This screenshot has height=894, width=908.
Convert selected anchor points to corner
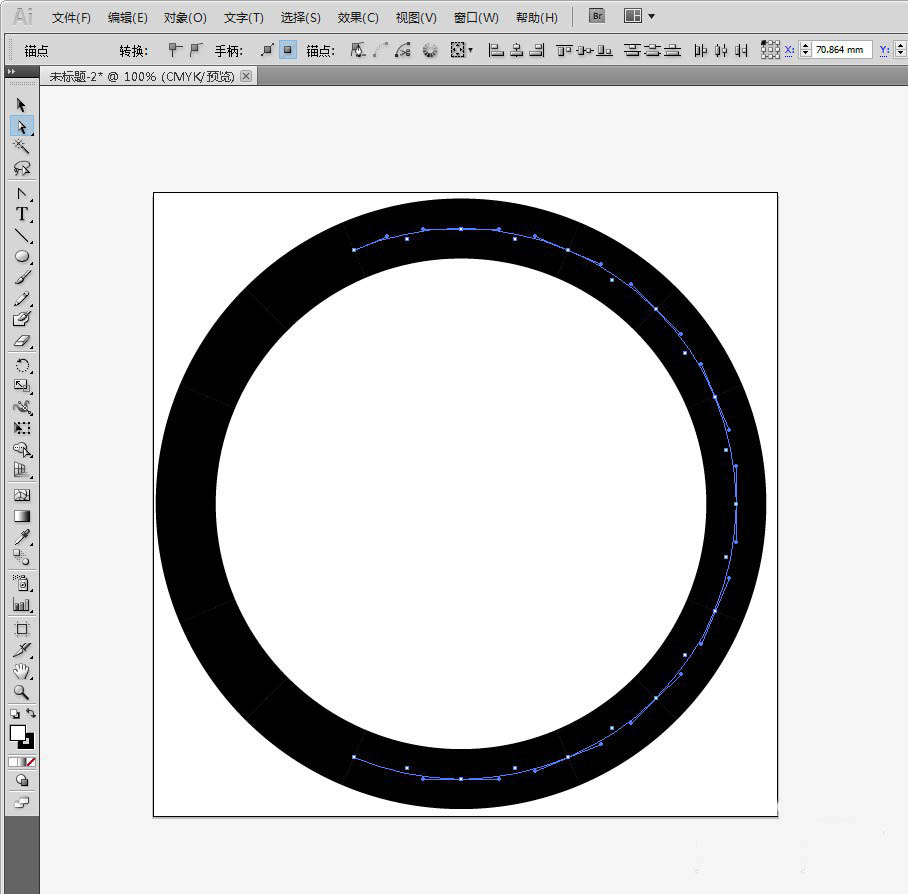point(174,50)
